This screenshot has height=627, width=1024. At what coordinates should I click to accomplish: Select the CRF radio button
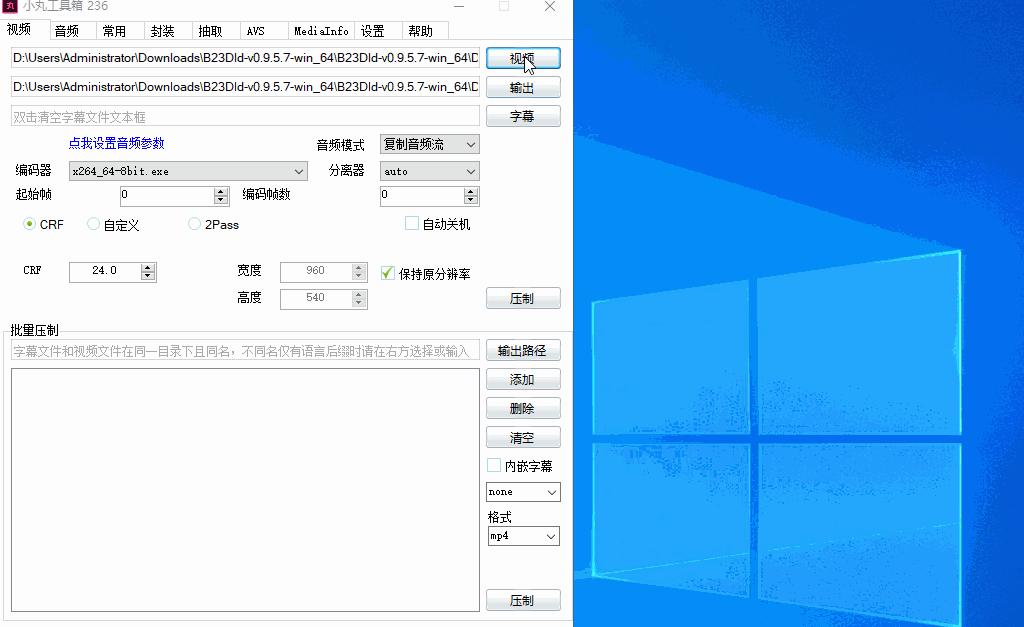click(31, 224)
